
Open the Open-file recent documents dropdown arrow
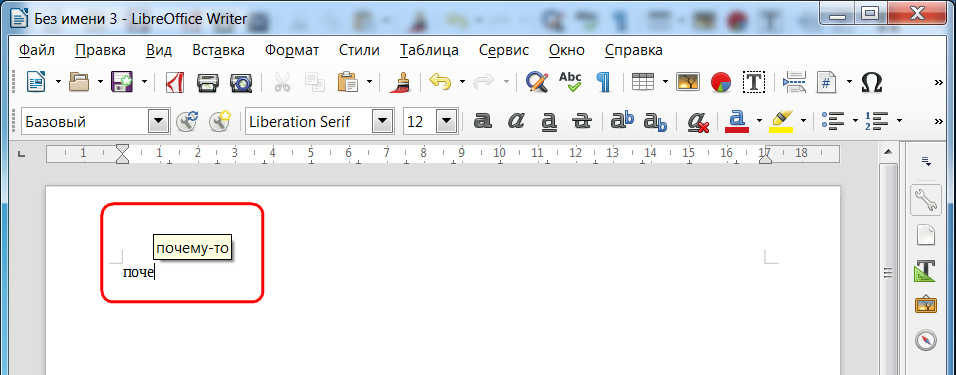(x=101, y=82)
